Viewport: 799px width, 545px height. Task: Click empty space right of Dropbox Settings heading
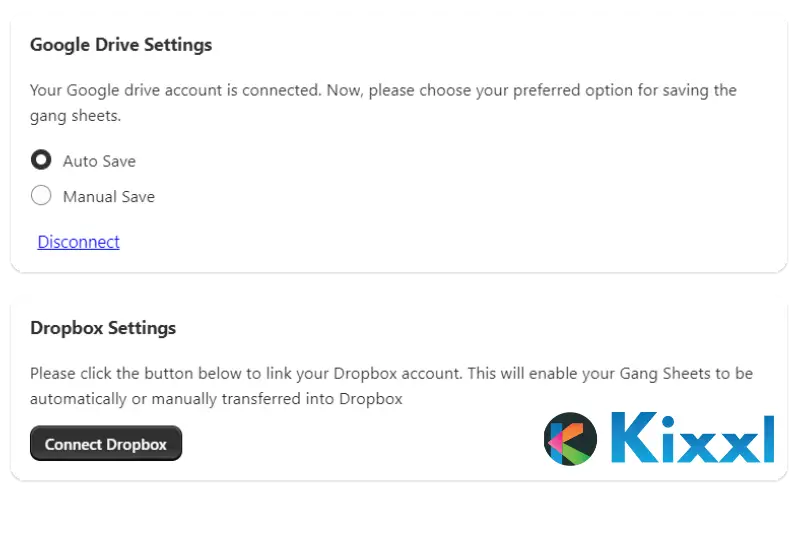click(x=474, y=328)
